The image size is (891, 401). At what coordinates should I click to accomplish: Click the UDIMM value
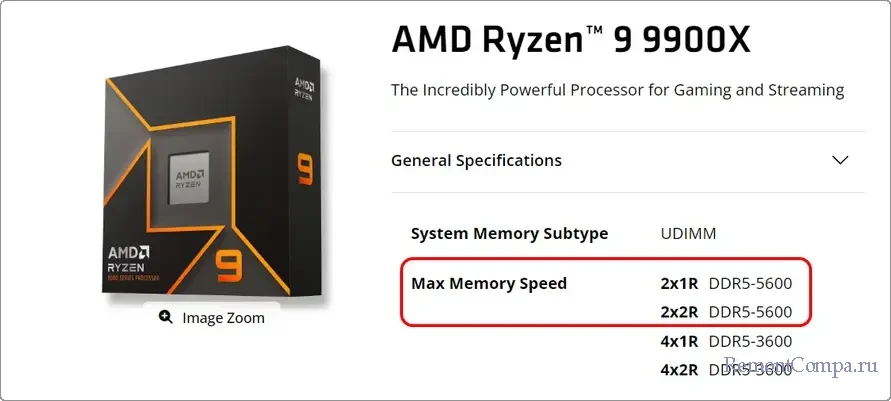click(x=688, y=233)
